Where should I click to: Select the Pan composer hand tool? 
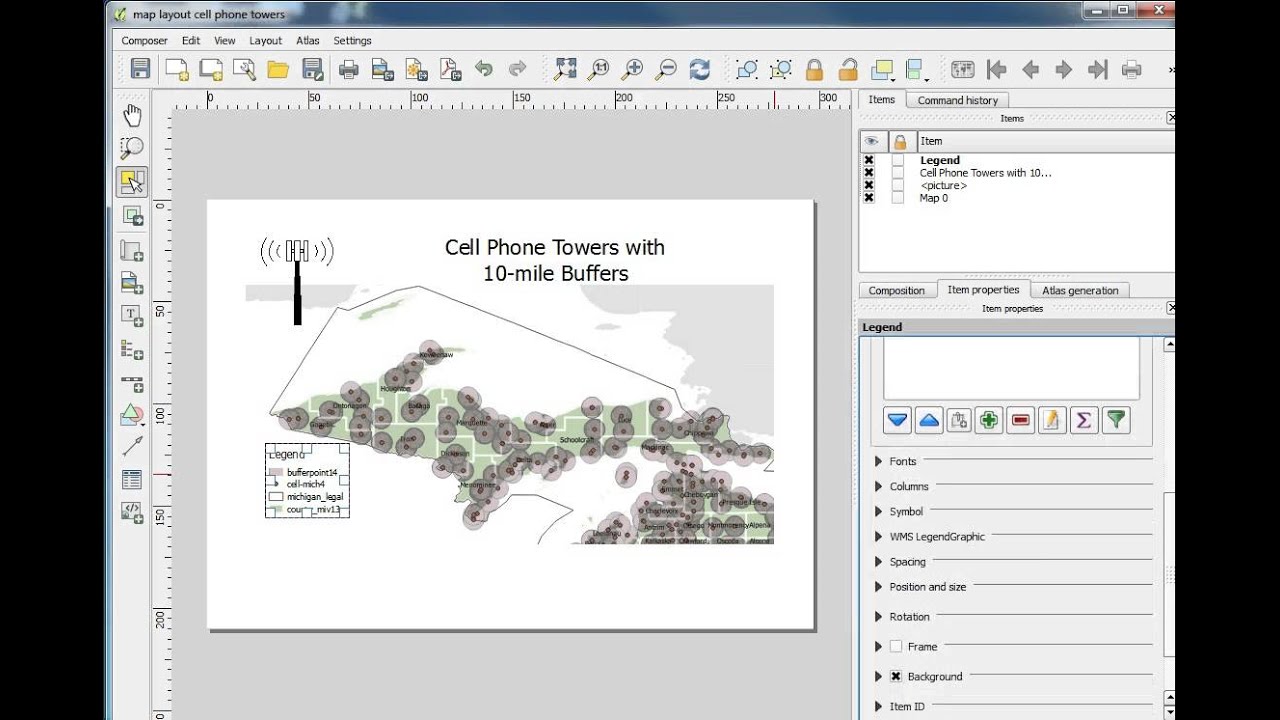(132, 115)
